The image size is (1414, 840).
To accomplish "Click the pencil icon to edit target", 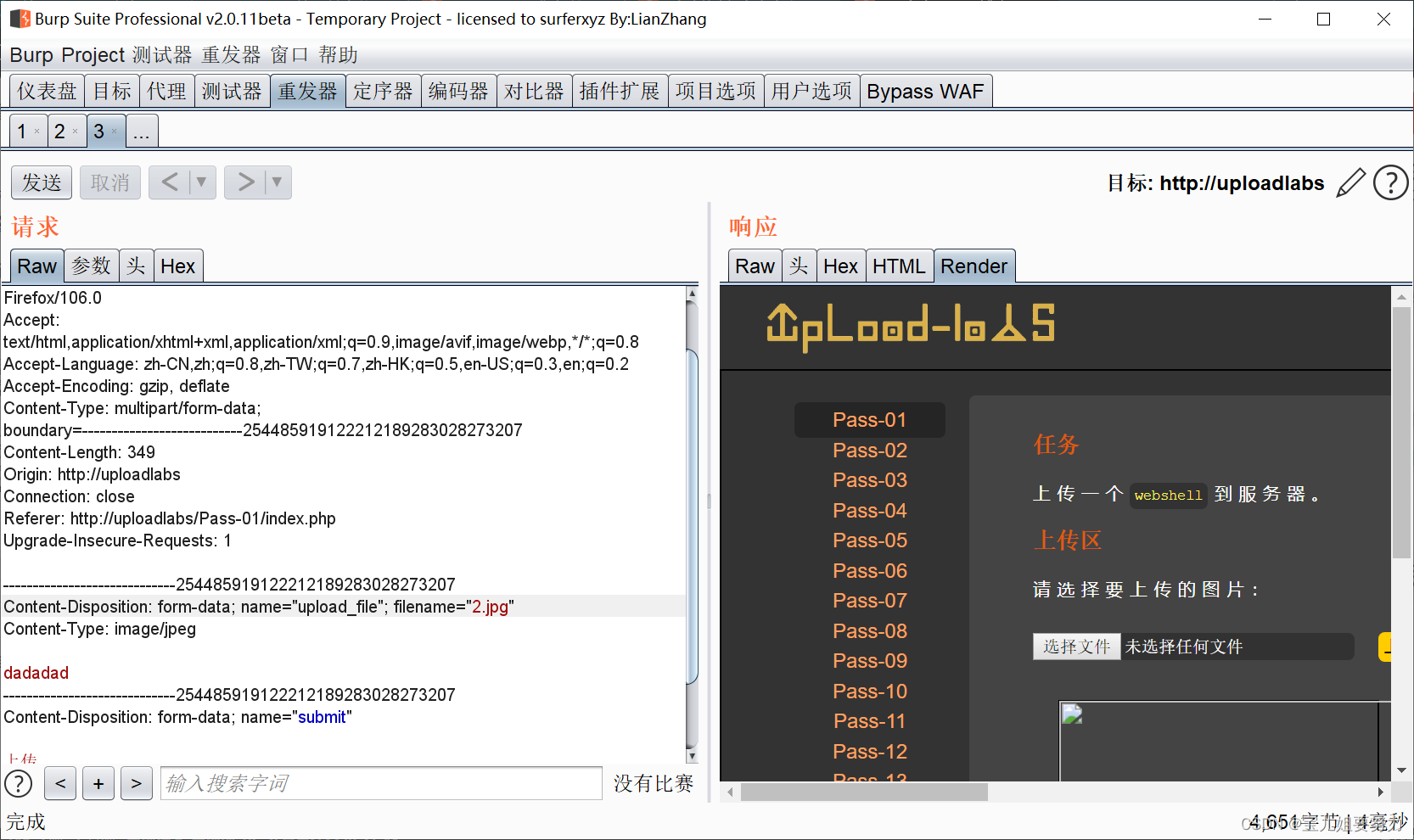I will click(x=1351, y=182).
